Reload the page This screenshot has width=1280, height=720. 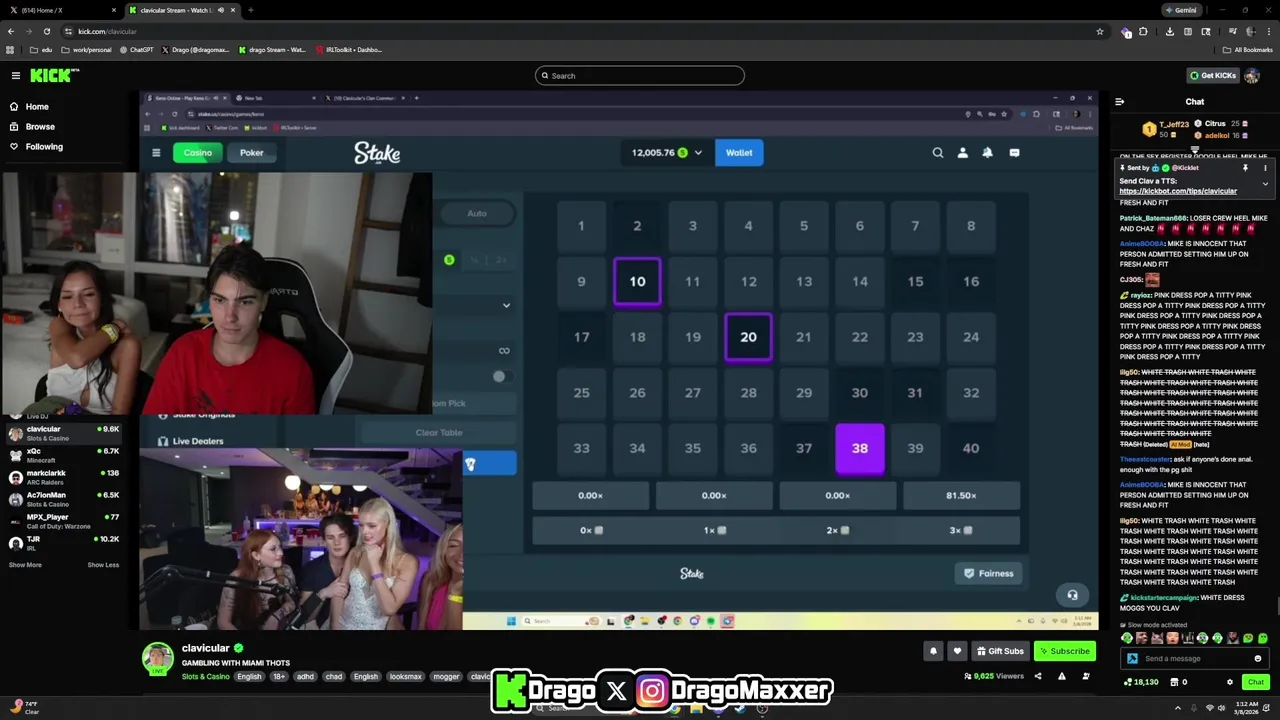point(46,31)
